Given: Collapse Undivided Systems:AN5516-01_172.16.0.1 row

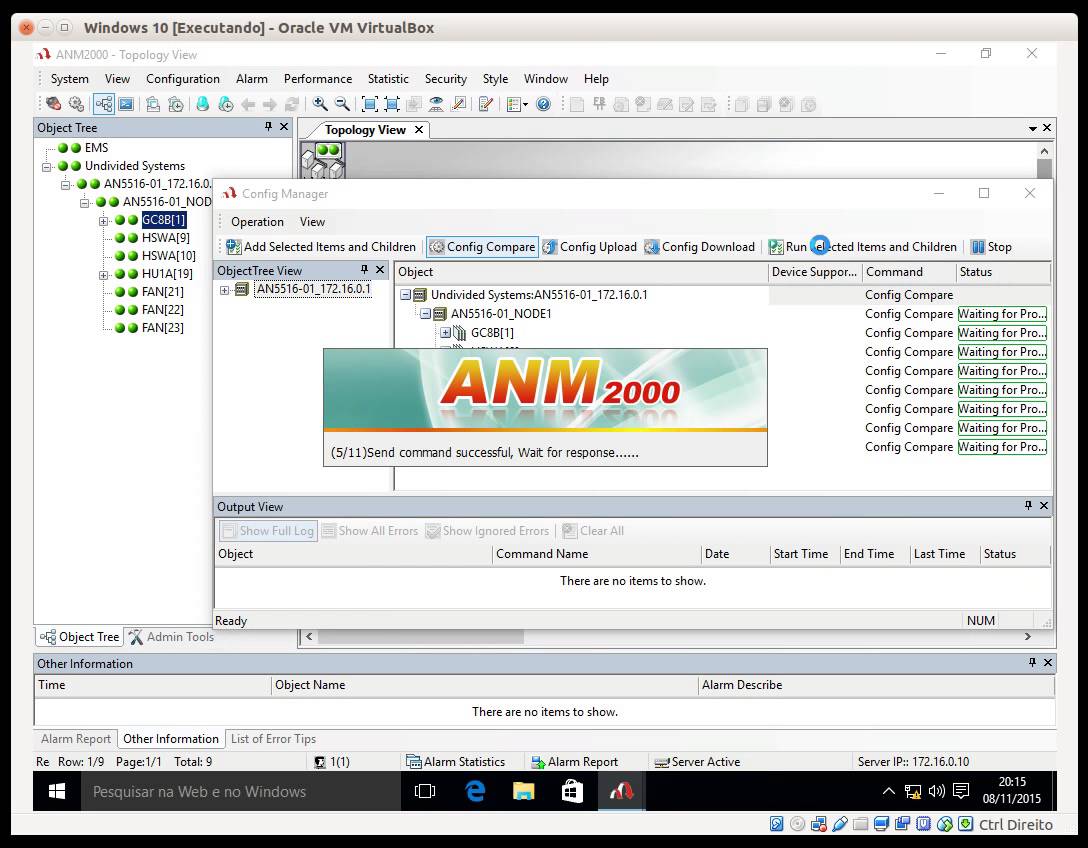Looking at the screenshot, I should point(405,295).
